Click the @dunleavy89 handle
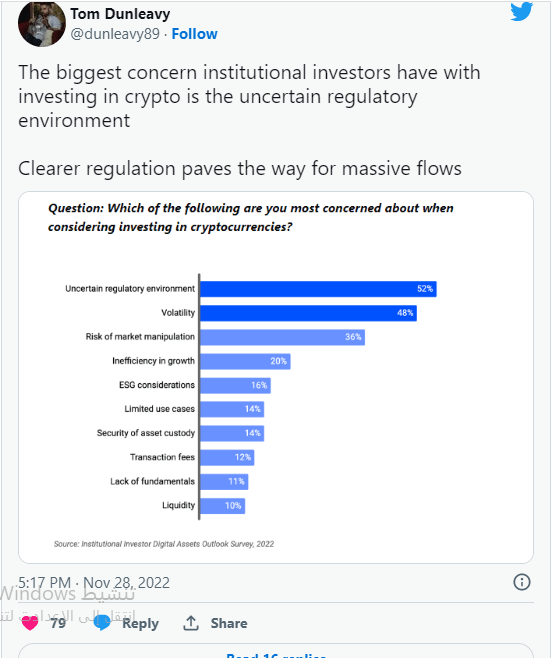Screen dimensions: 551x658 tap(115, 34)
